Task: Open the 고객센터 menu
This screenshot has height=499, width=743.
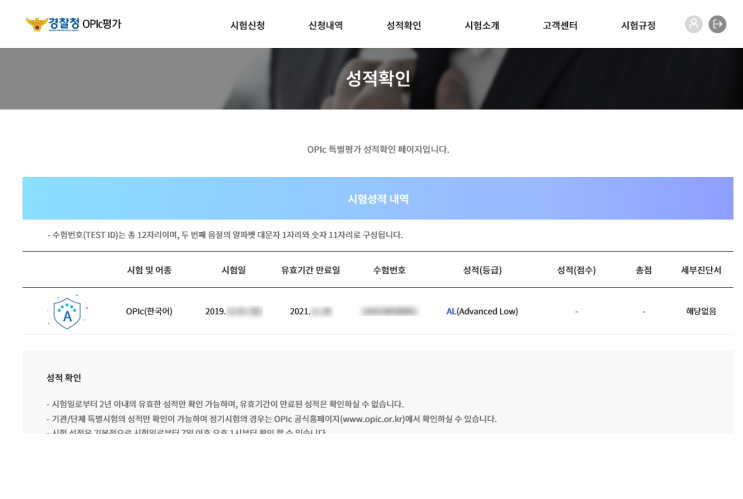Action: point(560,26)
